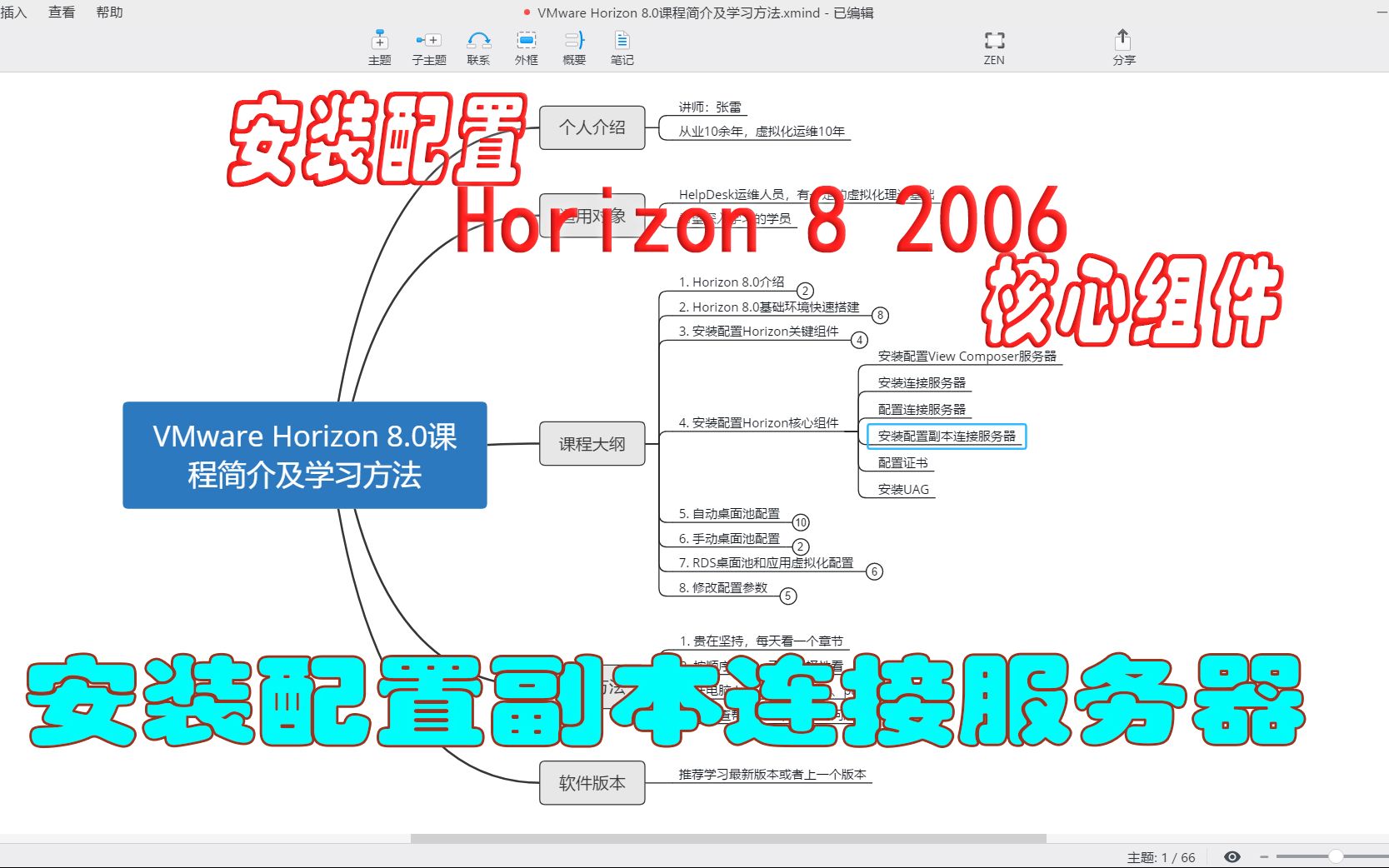Viewport: 1389px width, 868px height.
Task: Click the 主题: 1 / 66 topic count
Action: pos(1161,857)
